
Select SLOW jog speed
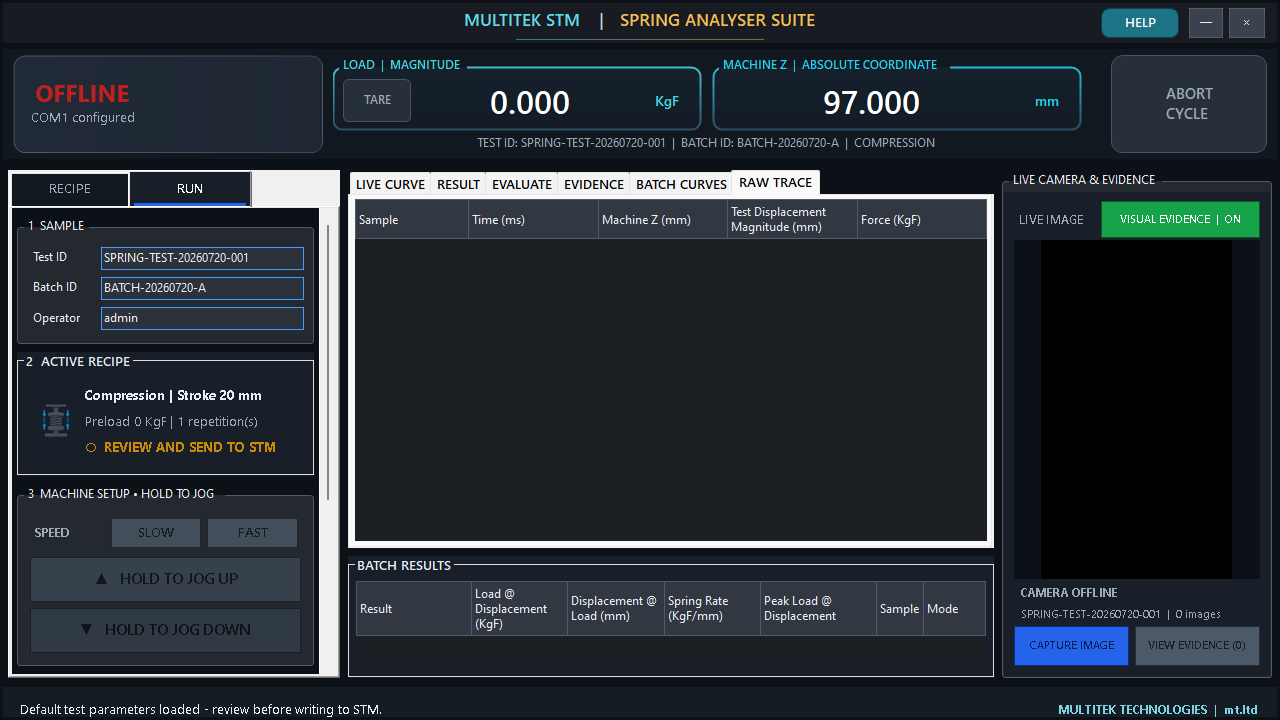[x=156, y=533]
